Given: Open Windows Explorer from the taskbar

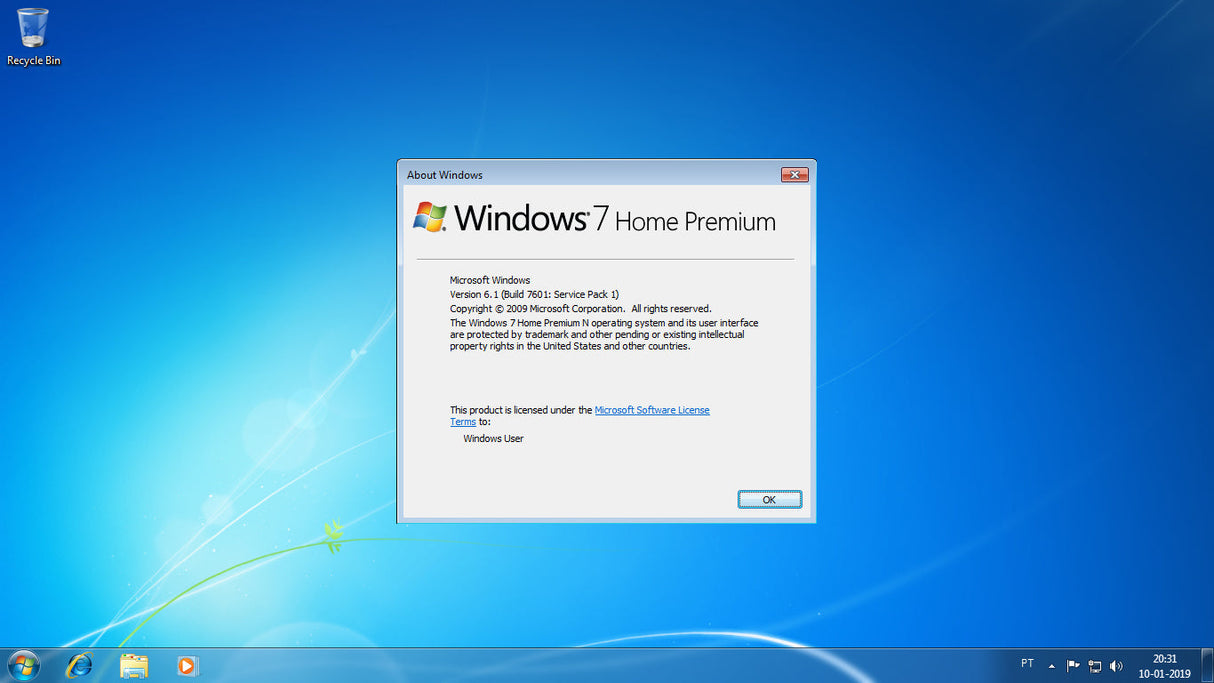Looking at the screenshot, I should tap(134, 665).
